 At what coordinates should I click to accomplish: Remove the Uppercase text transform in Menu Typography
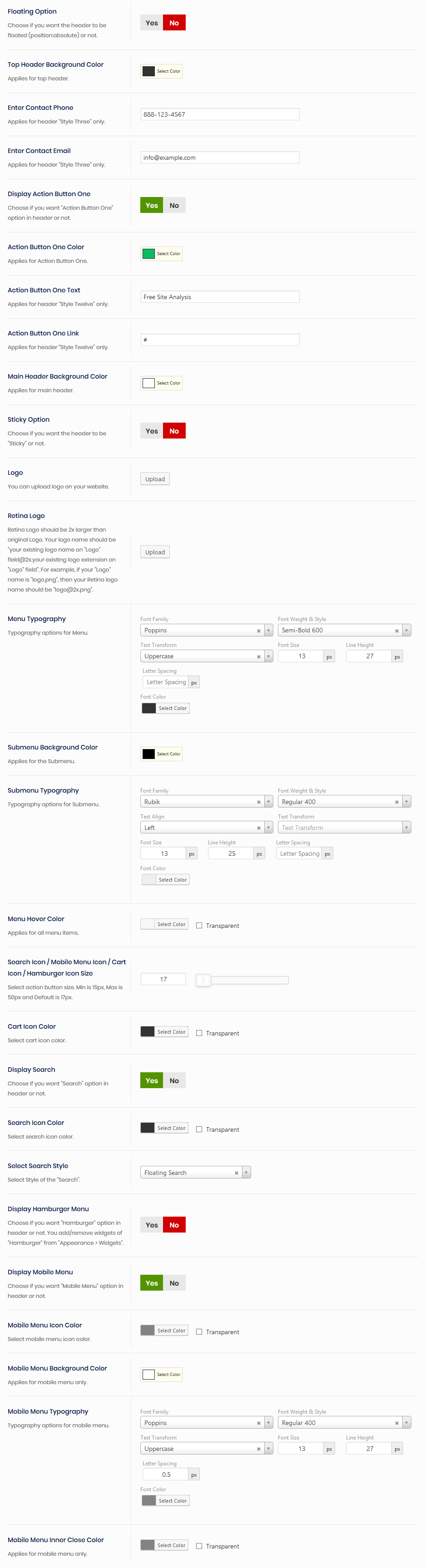coord(259,657)
